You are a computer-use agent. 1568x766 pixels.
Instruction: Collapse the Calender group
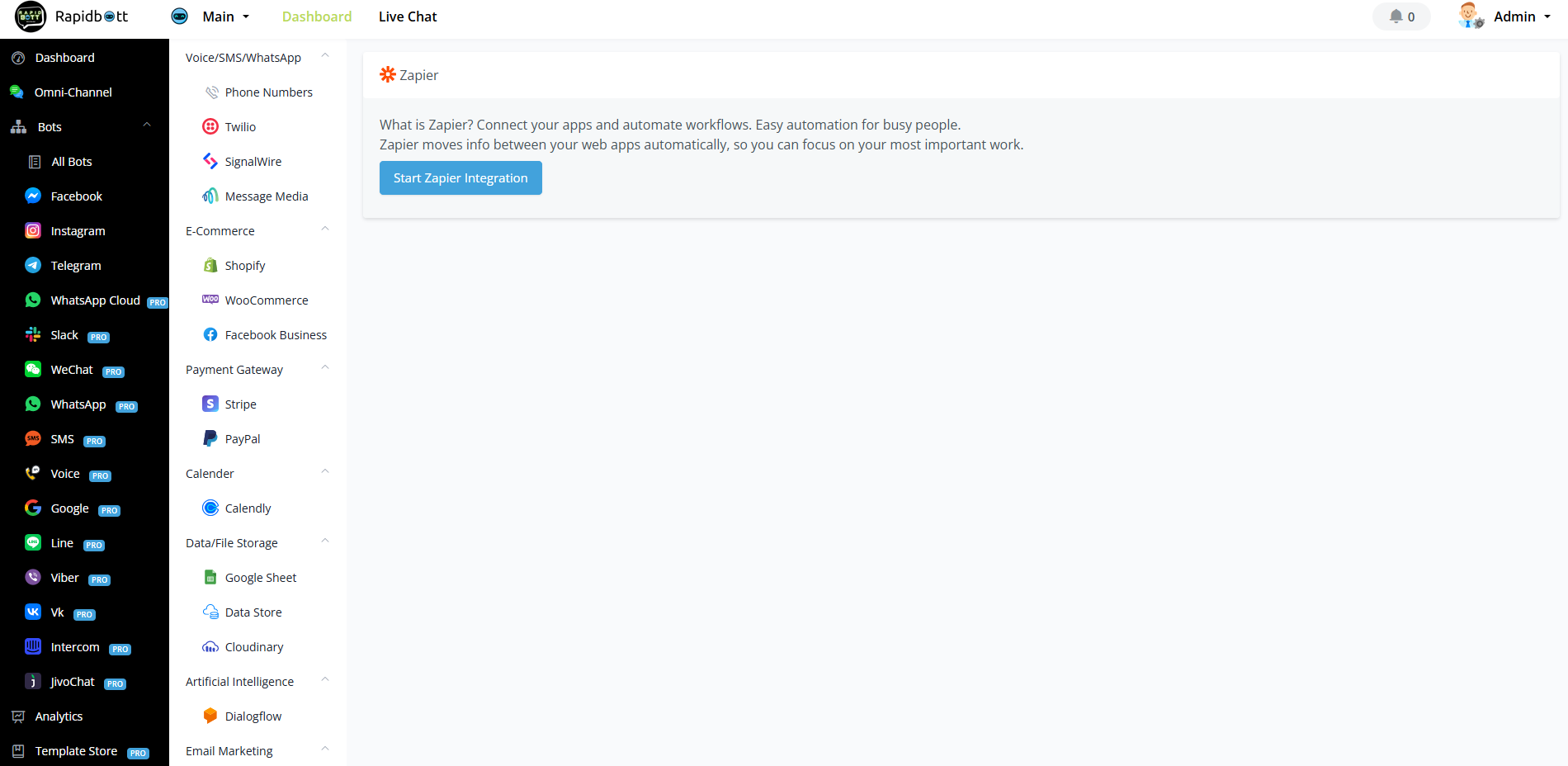[325, 472]
